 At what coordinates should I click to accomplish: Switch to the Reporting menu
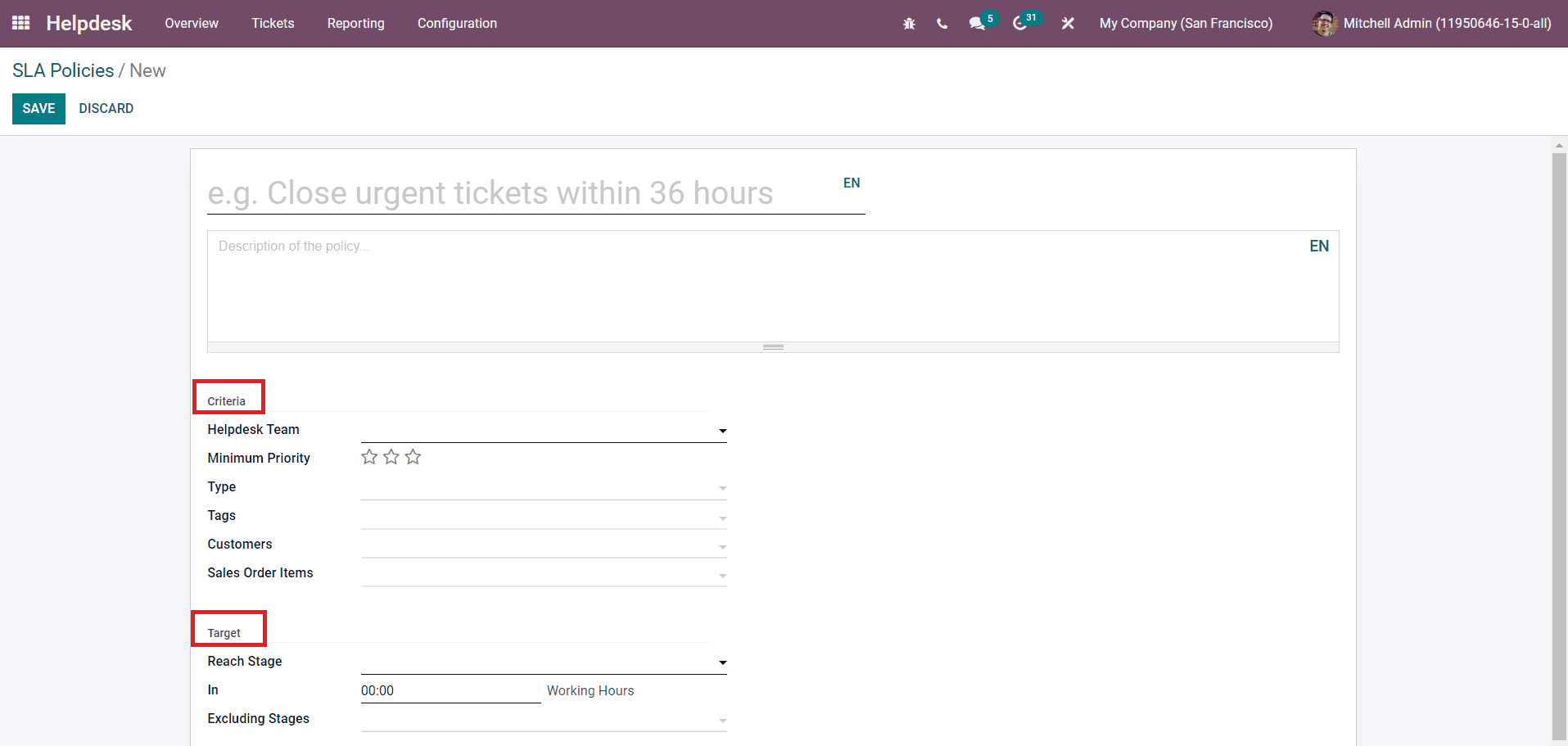(x=355, y=23)
